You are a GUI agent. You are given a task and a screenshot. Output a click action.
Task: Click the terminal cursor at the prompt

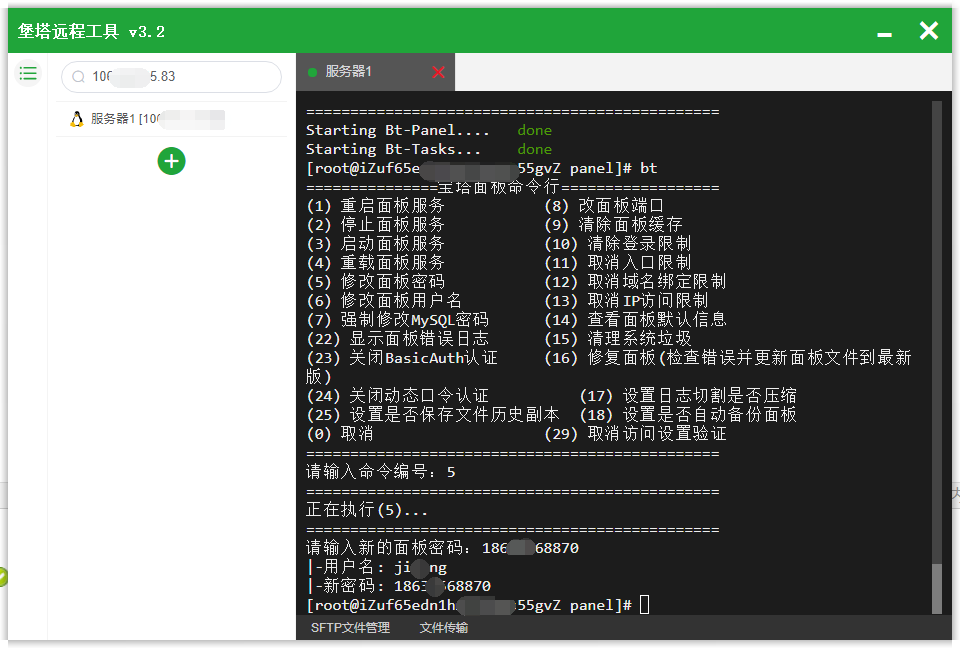[x=645, y=605]
